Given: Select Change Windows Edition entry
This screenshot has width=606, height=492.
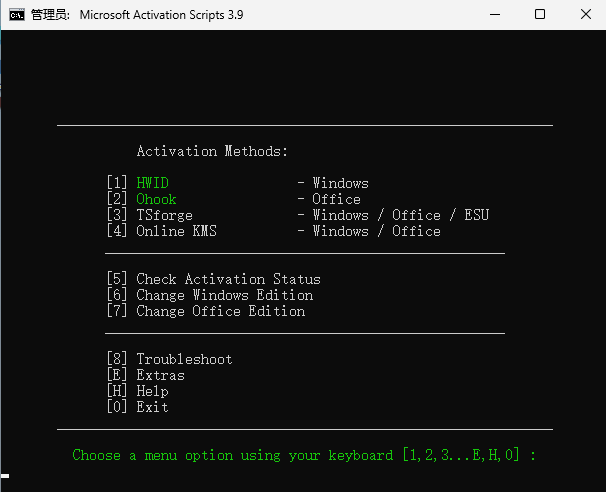Looking at the screenshot, I should 224,295.
